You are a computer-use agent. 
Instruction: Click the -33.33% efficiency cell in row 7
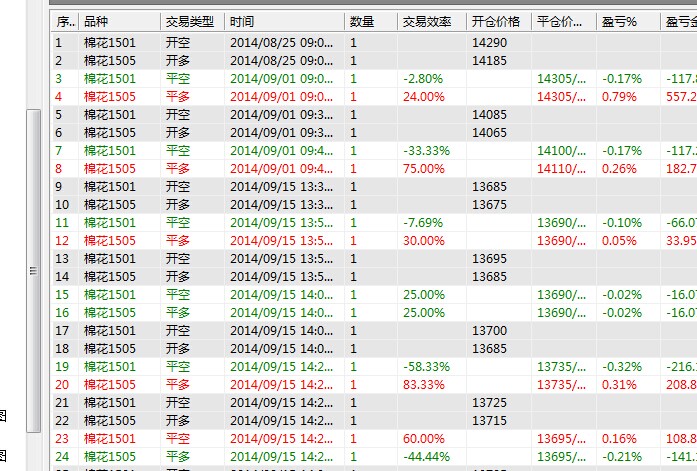click(x=427, y=151)
